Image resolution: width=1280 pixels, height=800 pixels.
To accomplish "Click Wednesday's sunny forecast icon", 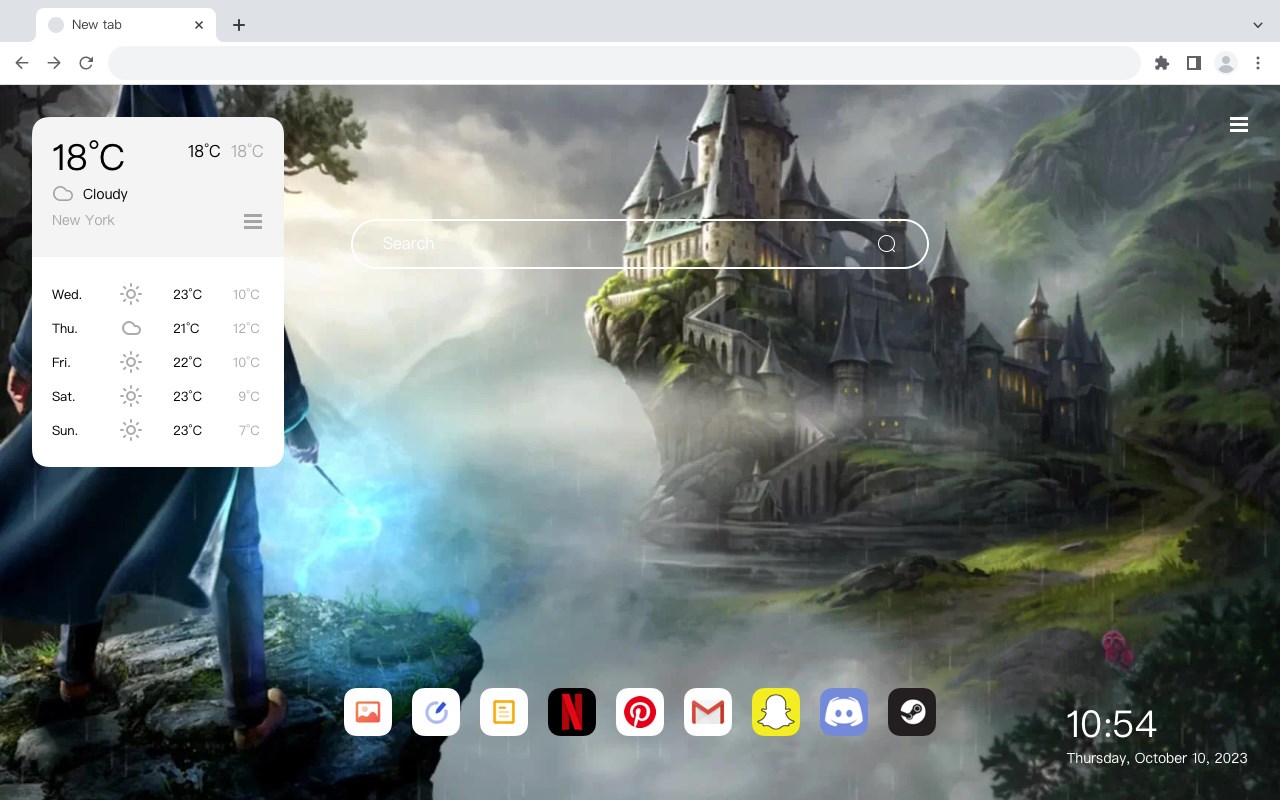I will [x=131, y=294].
